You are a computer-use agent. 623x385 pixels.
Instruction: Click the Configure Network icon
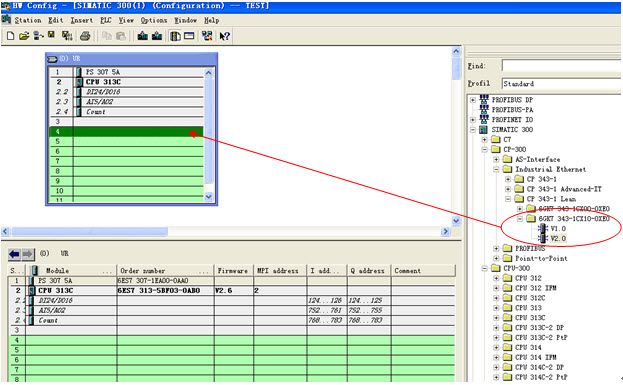coord(207,36)
